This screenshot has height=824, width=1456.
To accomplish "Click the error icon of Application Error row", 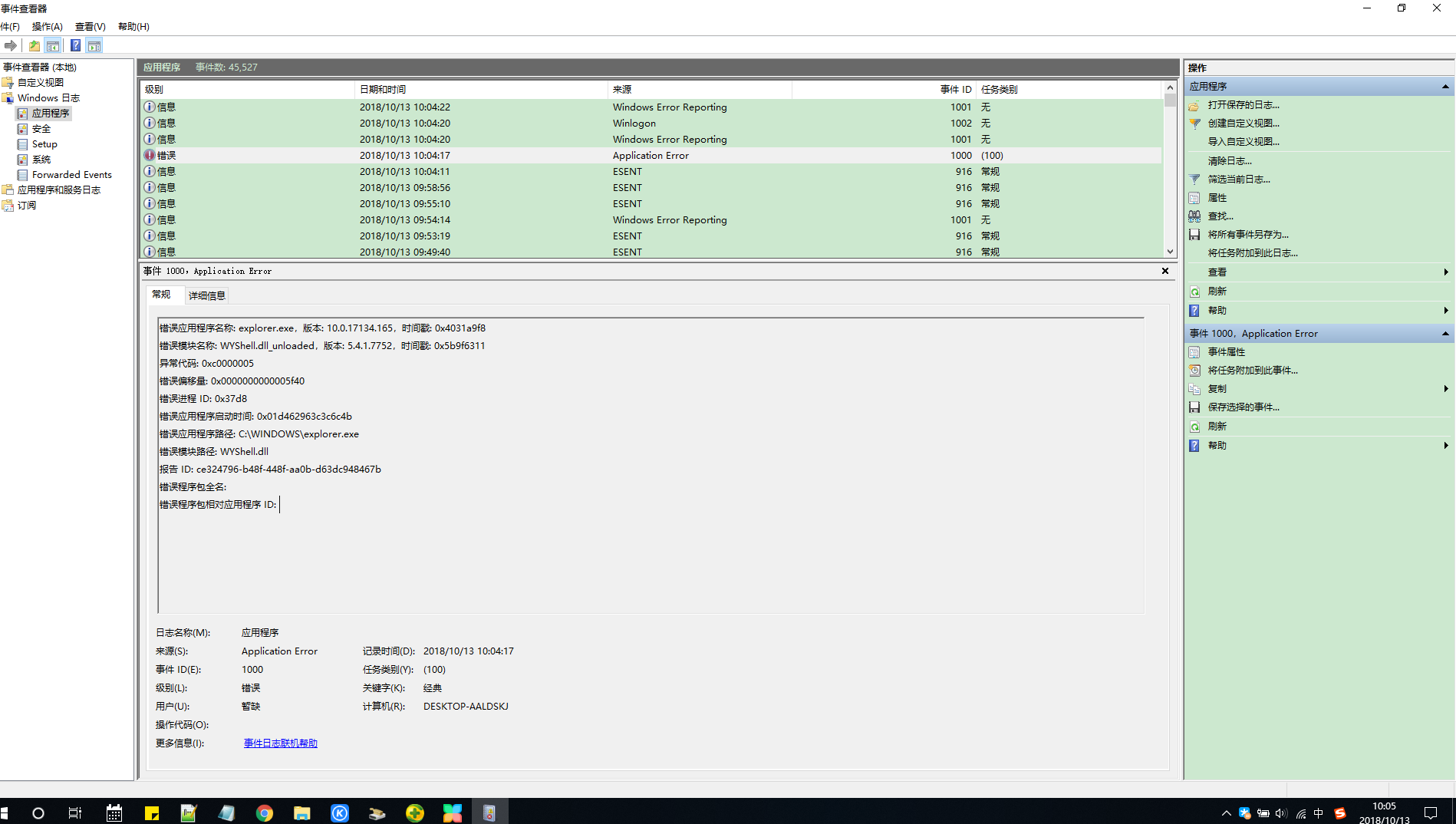I will pos(150,156).
